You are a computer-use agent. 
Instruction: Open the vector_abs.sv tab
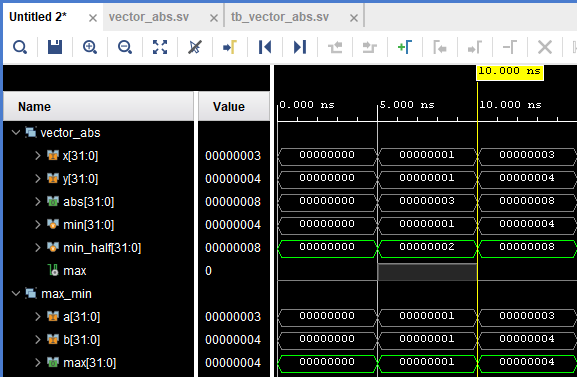pos(149,17)
